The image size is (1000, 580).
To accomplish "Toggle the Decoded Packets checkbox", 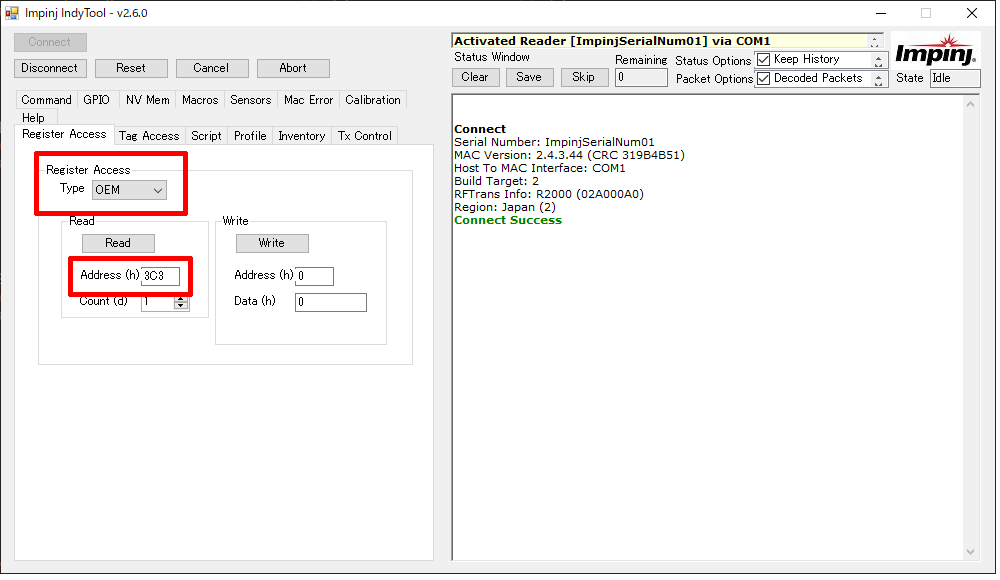I will [x=763, y=79].
